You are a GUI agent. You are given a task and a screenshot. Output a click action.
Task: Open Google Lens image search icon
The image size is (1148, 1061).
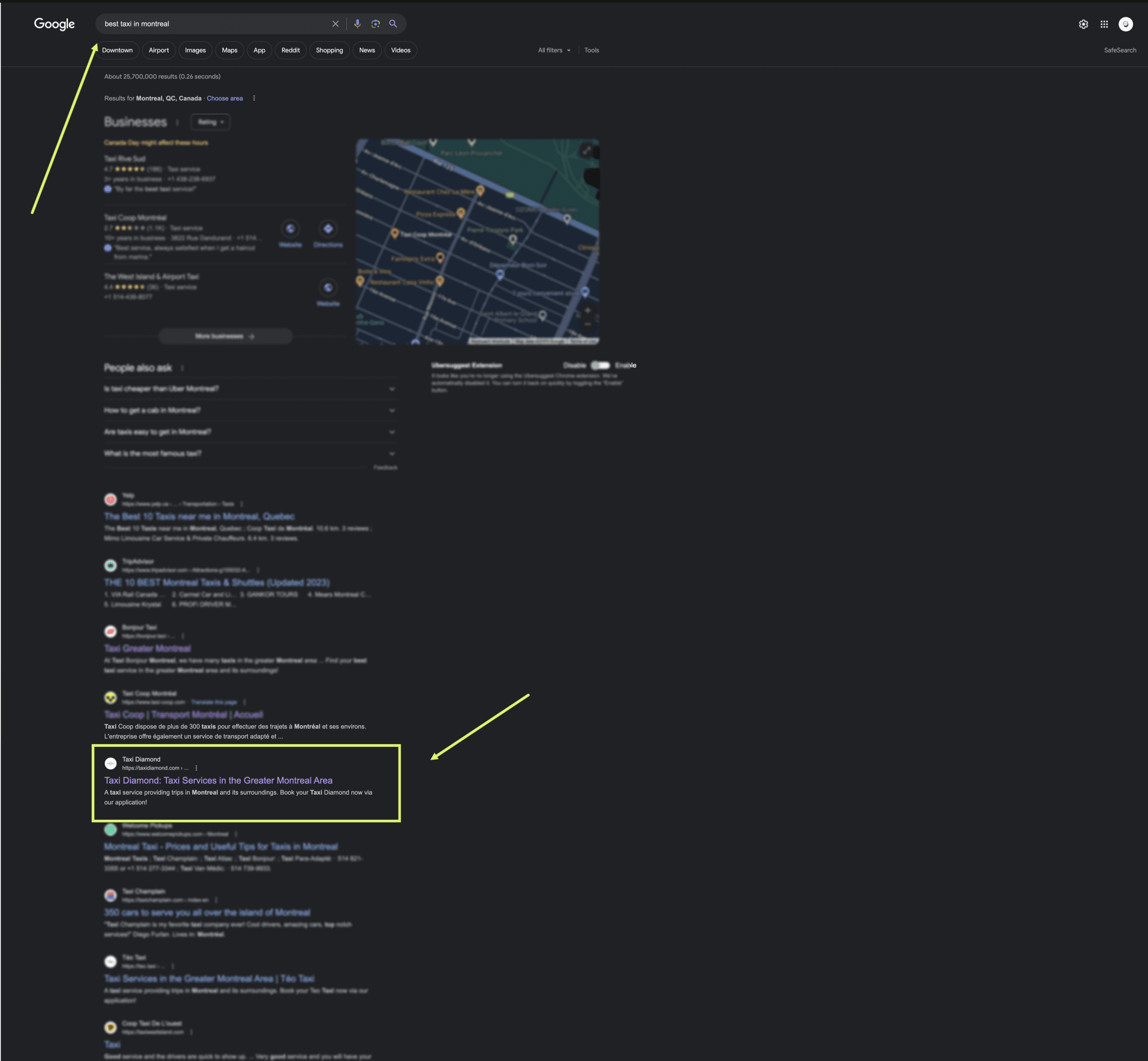[x=376, y=23]
